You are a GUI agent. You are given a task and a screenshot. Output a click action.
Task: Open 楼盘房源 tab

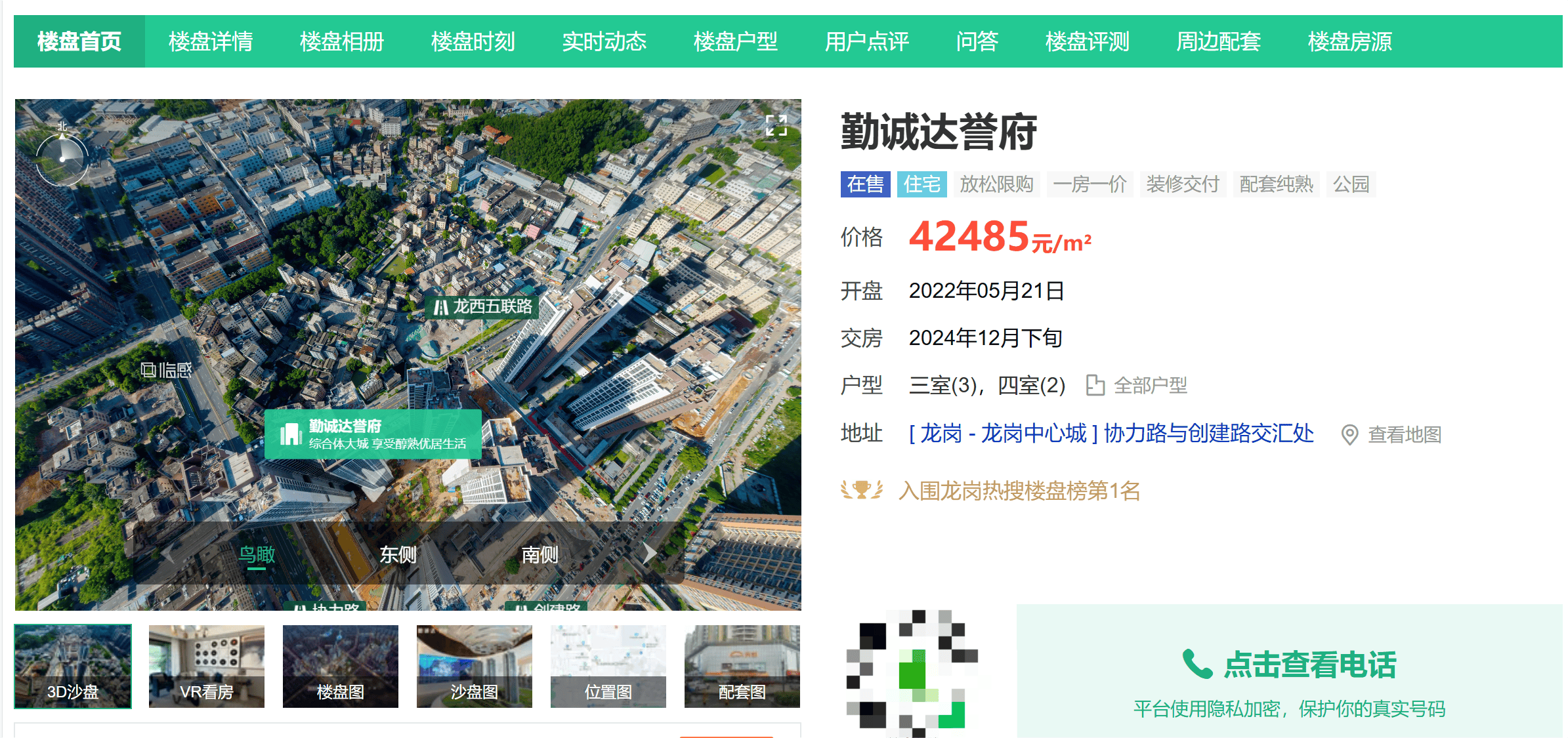coord(1350,41)
